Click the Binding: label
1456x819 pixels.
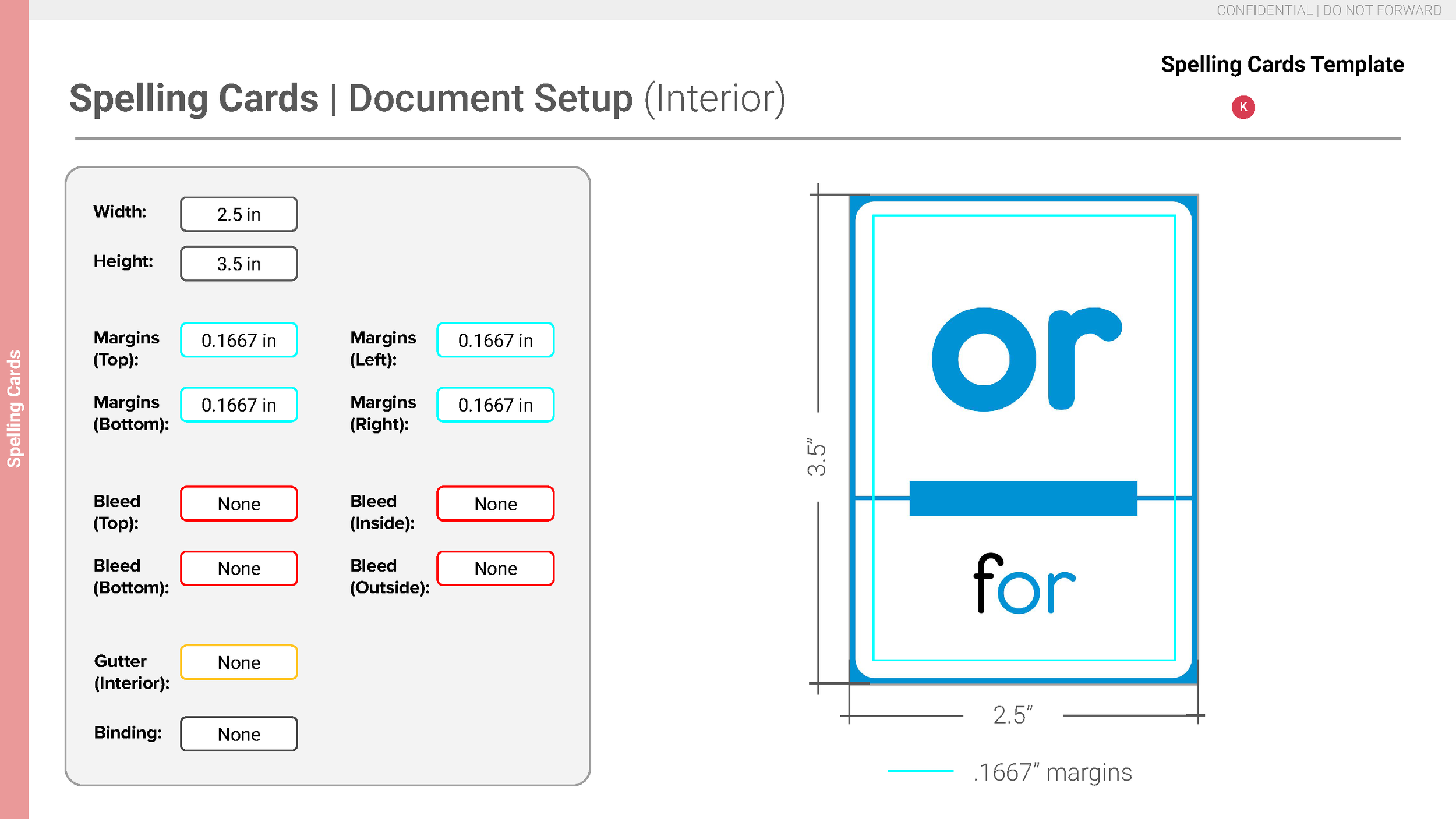128,732
